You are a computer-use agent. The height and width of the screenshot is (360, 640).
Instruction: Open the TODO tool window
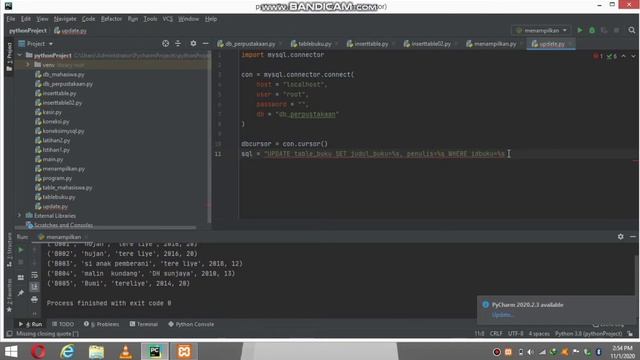63,324
